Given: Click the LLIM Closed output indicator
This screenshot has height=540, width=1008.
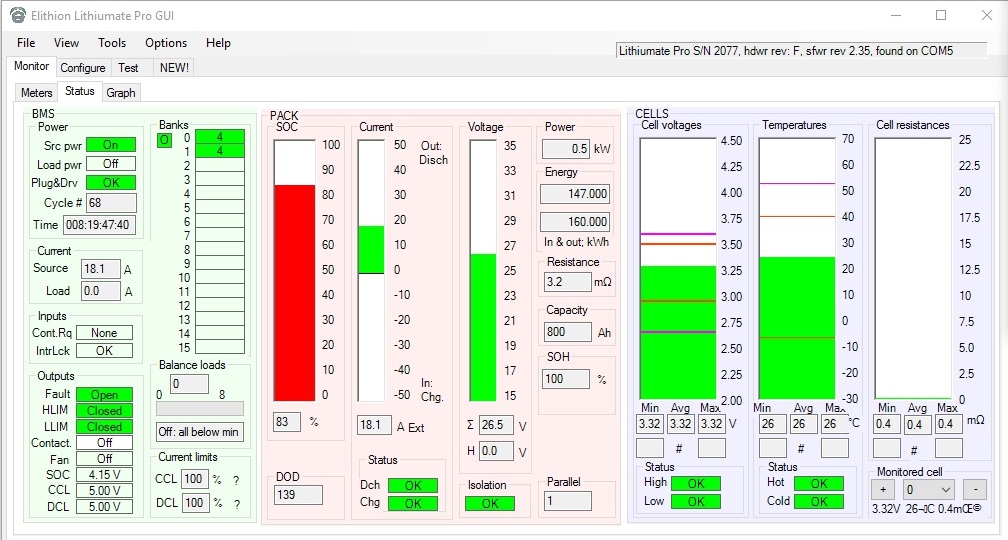Looking at the screenshot, I should pos(104,427).
